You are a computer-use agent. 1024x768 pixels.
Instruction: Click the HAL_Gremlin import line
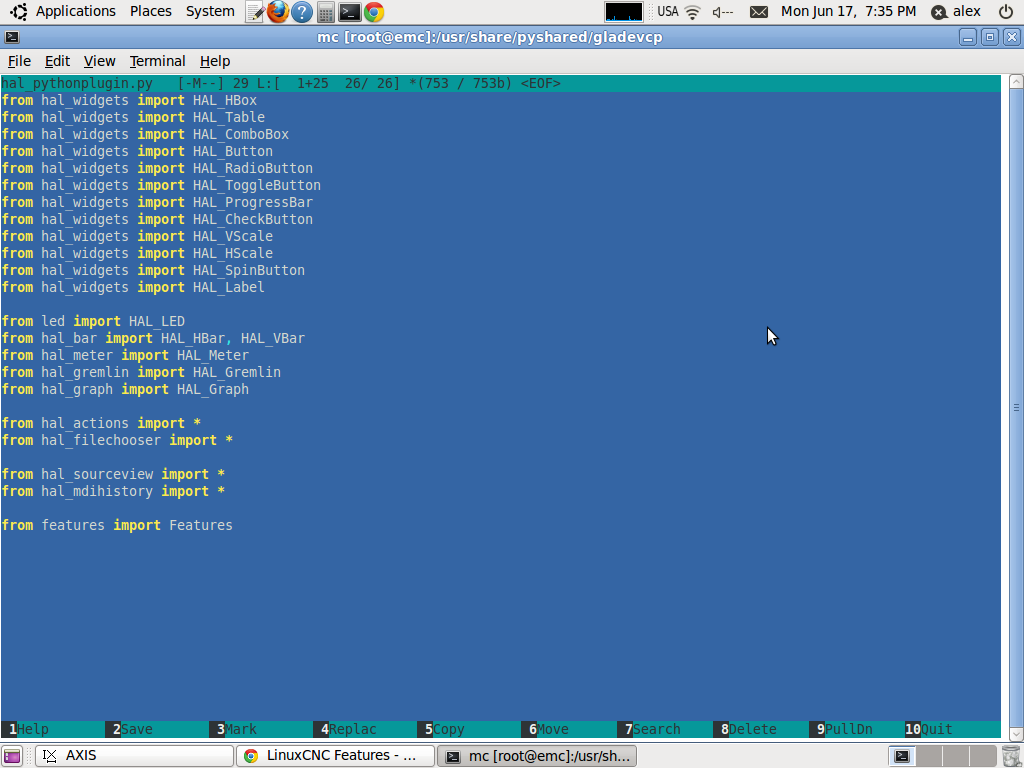tap(141, 372)
